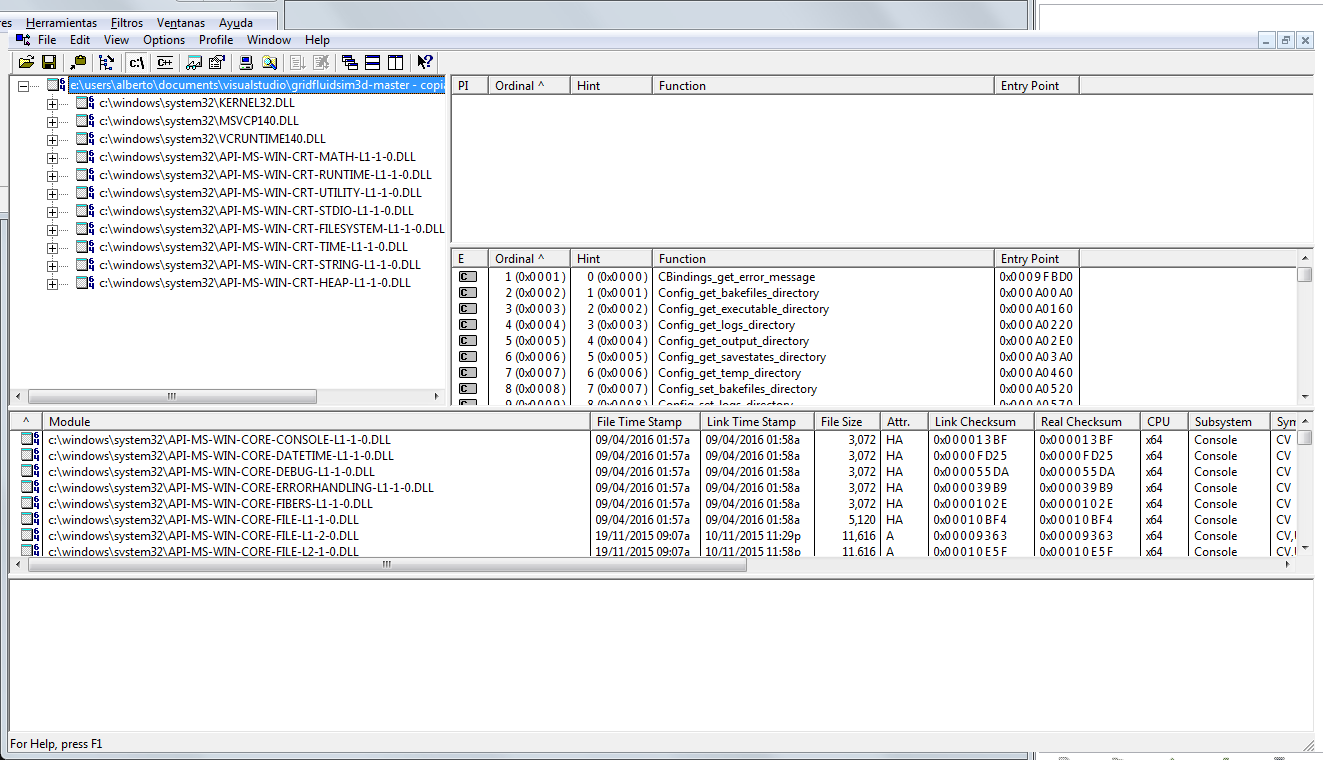The width and height of the screenshot is (1323, 760).
Task: Sort module list by File Time Stamp header
Action: 645,422
